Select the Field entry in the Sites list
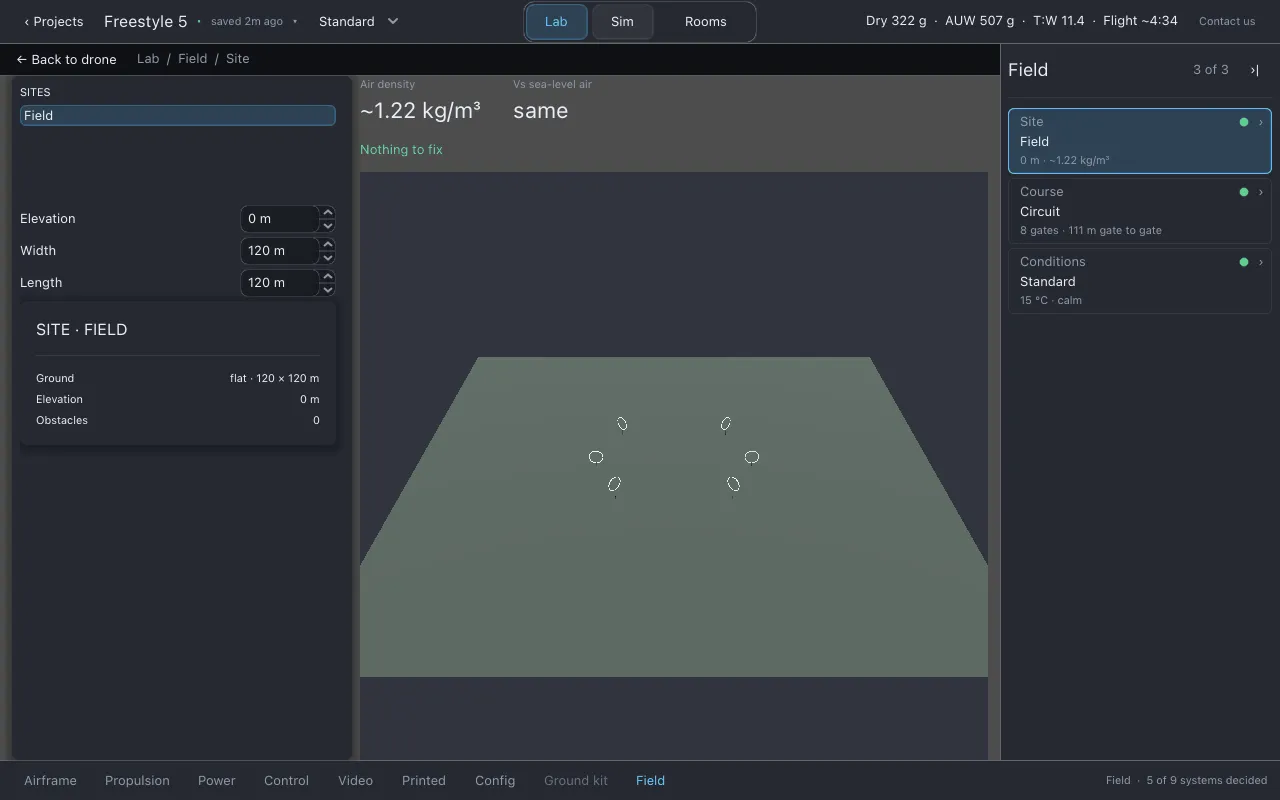 (x=178, y=116)
